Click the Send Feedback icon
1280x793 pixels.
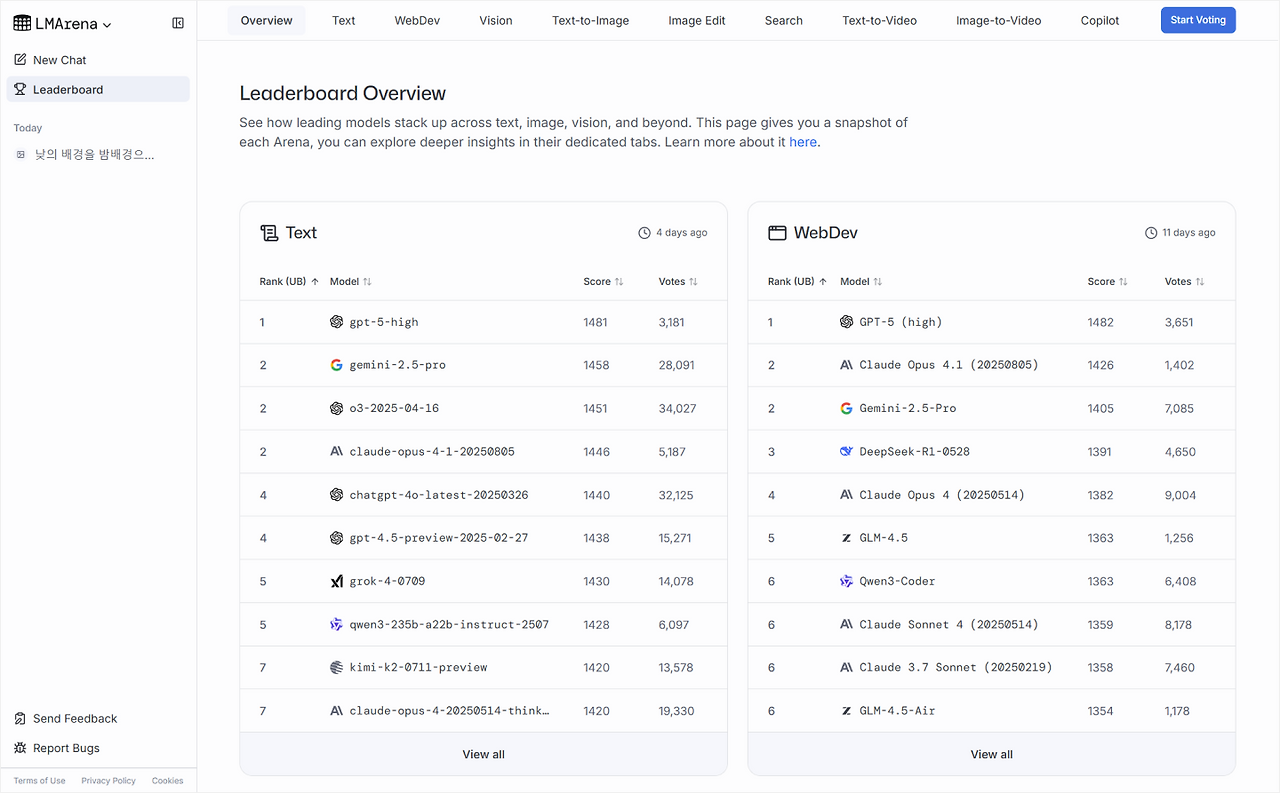20,719
